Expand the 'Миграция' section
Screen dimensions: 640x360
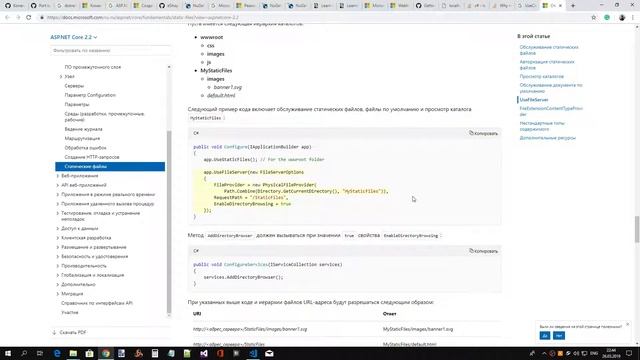pos(58,294)
